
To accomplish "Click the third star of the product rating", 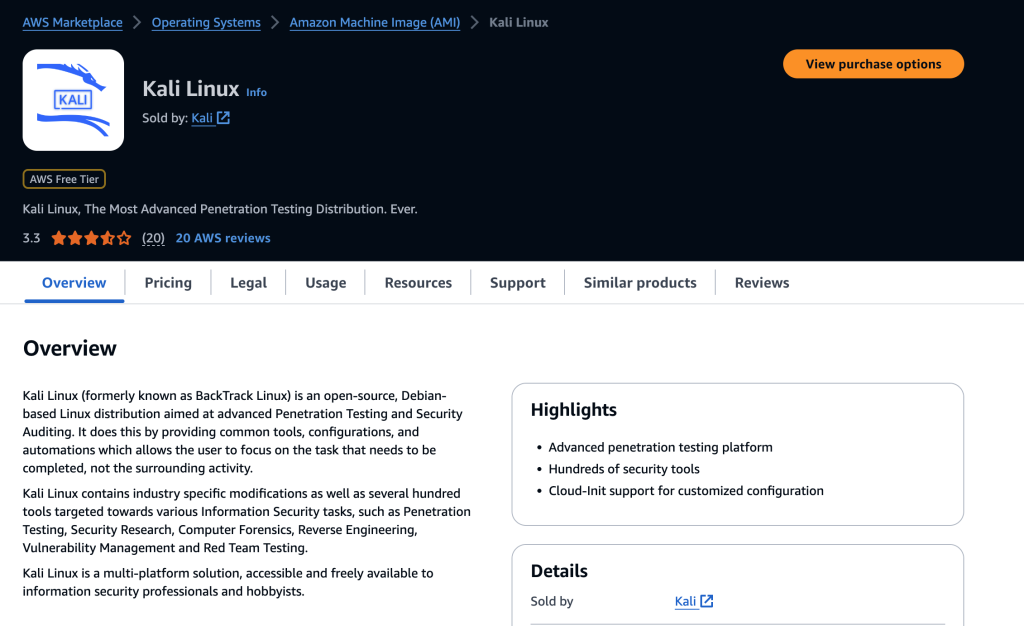I will pos(91,238).
